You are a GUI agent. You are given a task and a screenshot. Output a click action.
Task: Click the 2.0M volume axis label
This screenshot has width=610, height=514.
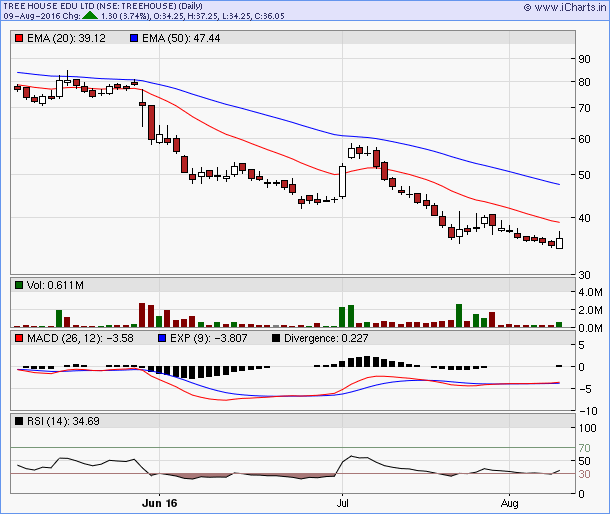click(x=590, y=310)
